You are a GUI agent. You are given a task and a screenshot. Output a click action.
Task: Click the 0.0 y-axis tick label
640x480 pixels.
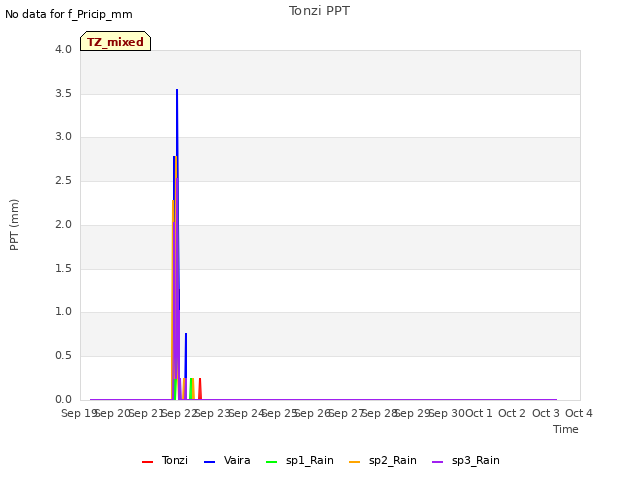(x=63, y=399)
